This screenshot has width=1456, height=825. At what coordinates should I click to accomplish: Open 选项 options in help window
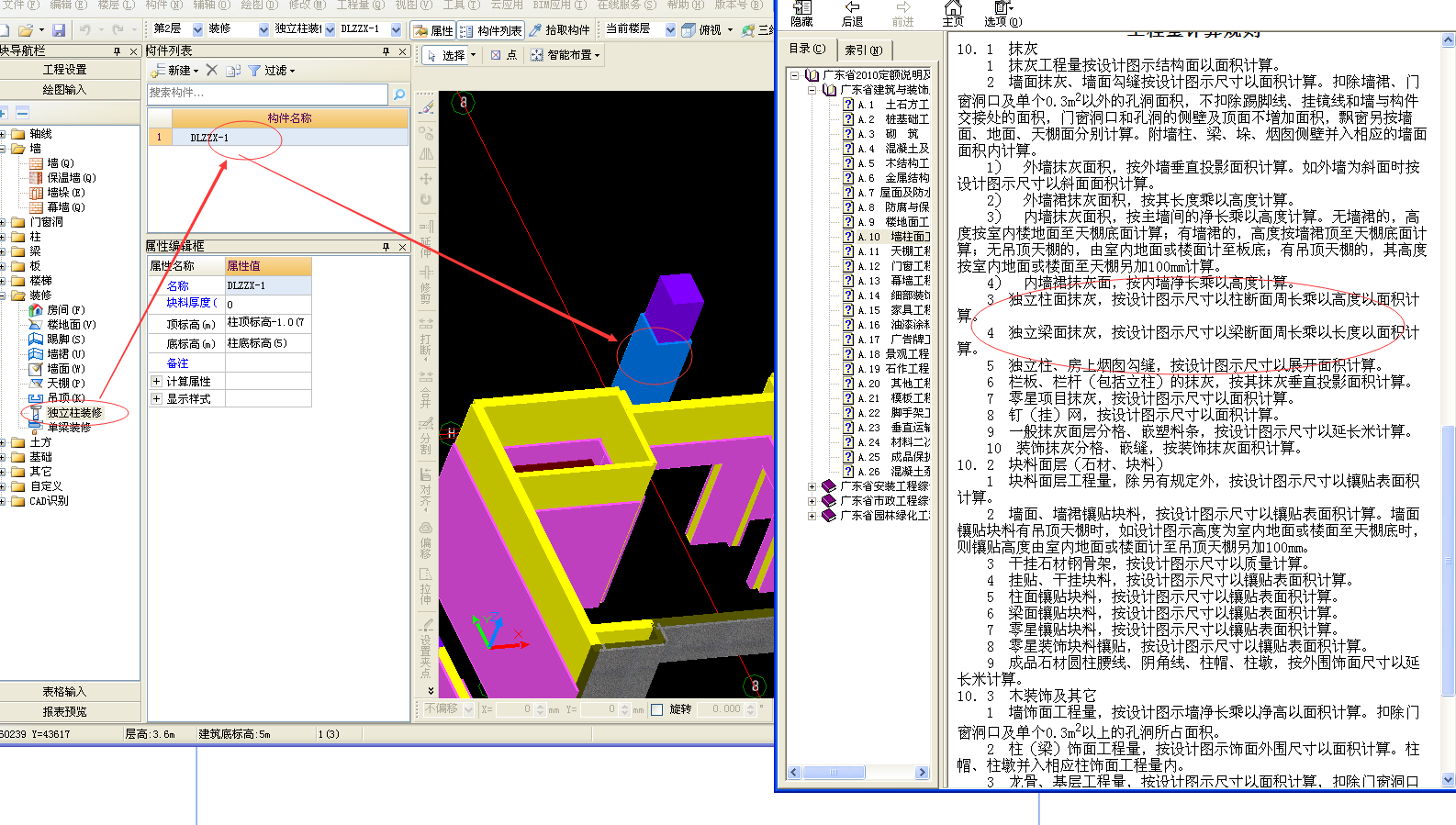click(1002, 13)
